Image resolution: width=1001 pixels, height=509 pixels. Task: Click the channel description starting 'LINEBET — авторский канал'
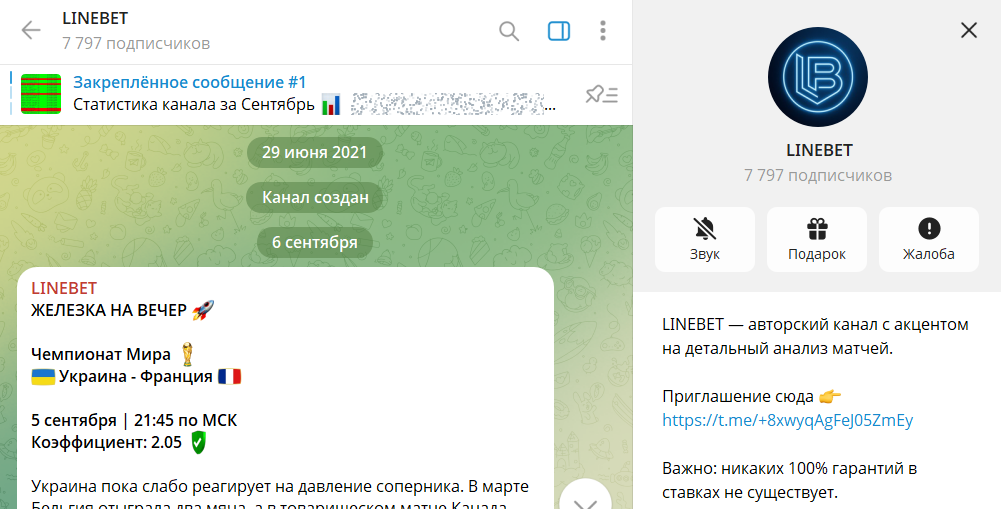[x=815, y=337]
